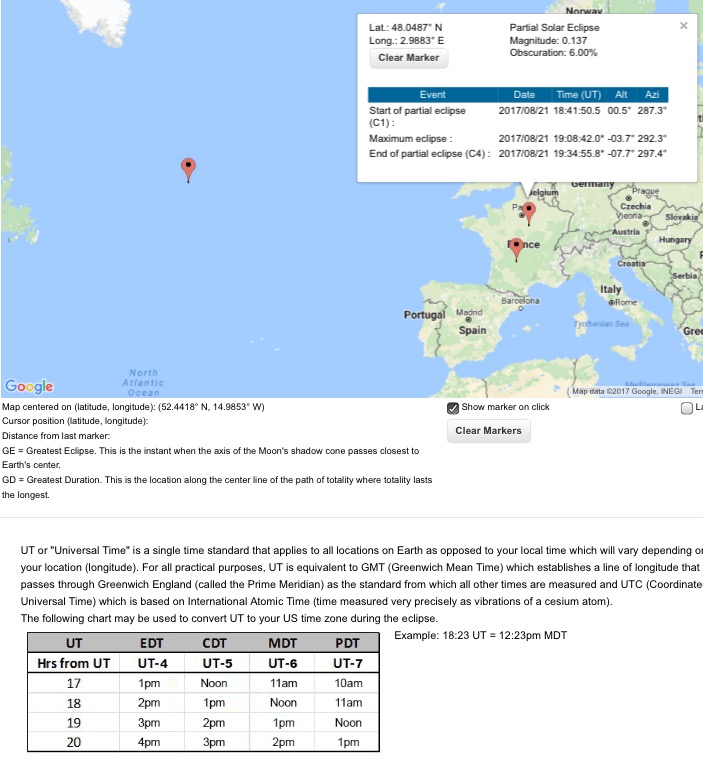
Task: Click the PDT column header in conversion table
Action: click(347, 643)
